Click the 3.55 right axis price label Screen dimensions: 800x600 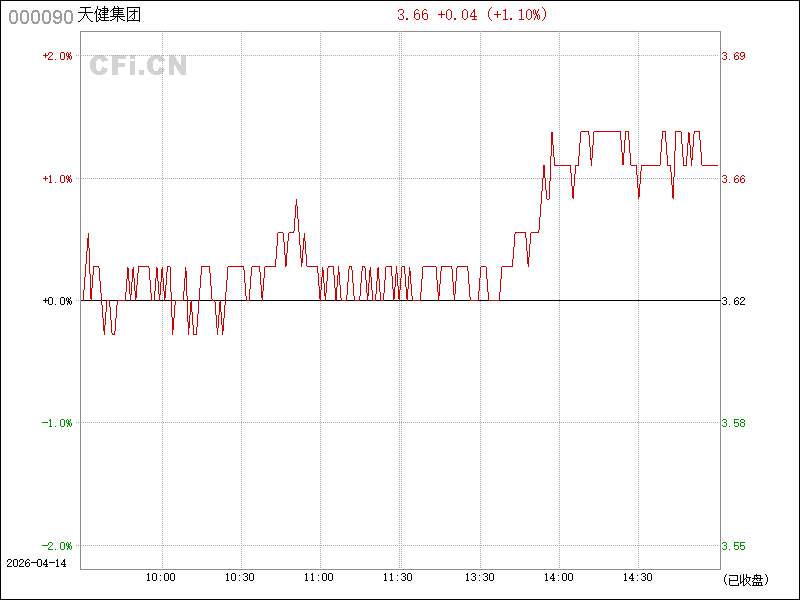point(734,546)
